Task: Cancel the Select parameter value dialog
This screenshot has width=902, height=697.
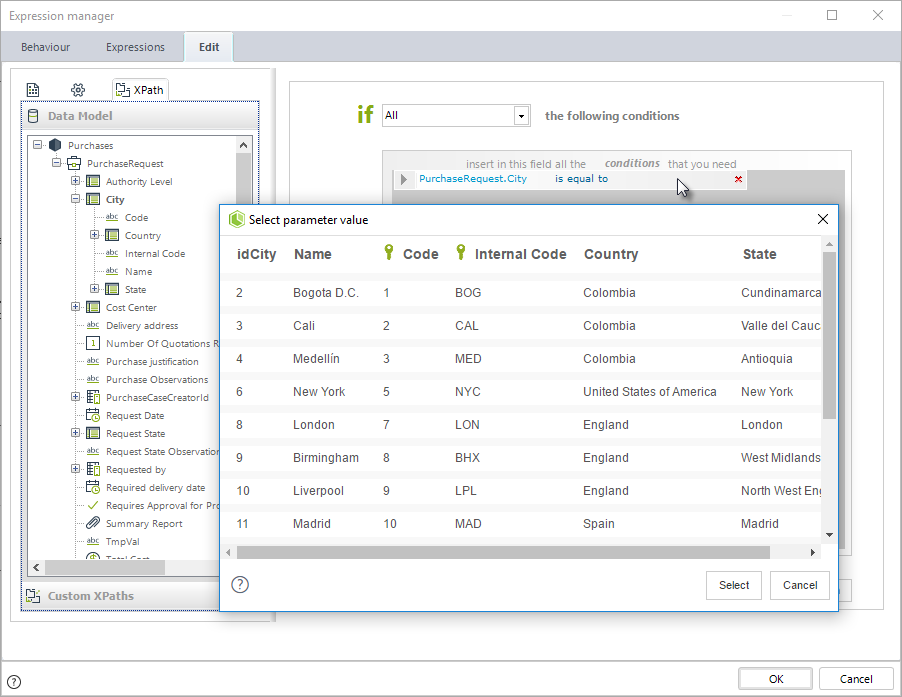Action: tap(800, 585)
